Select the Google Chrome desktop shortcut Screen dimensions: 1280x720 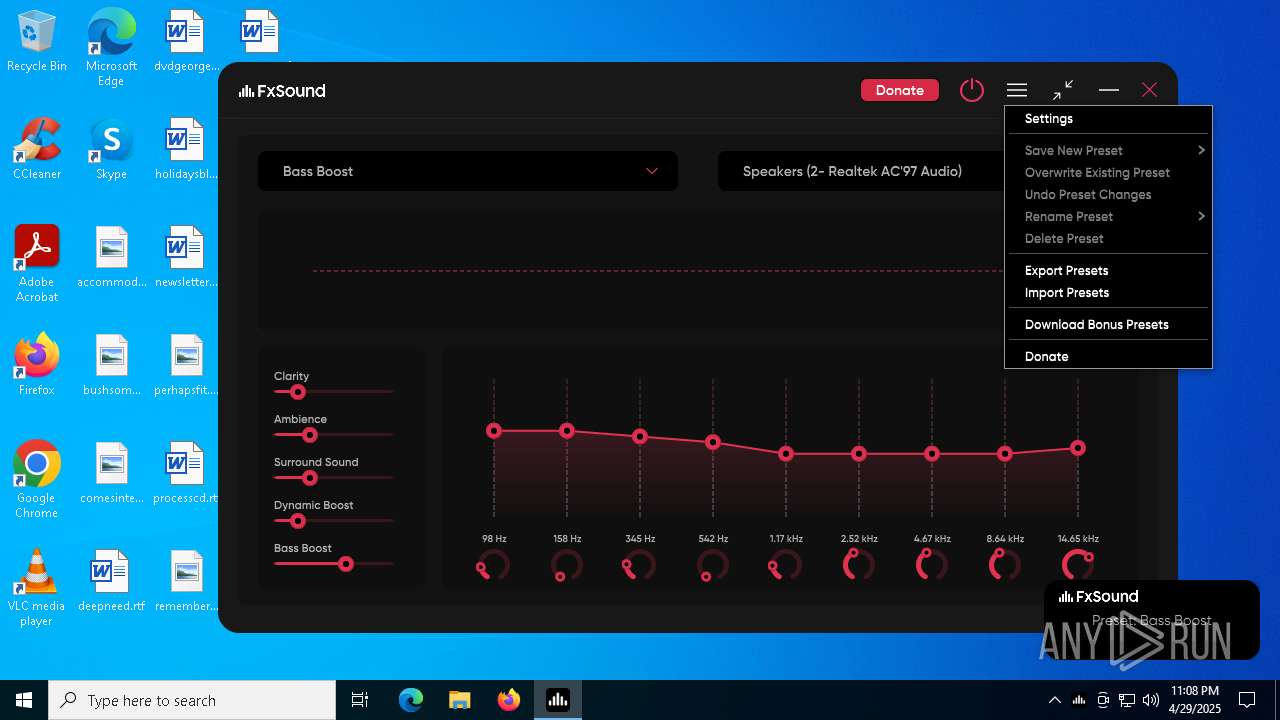tap(37, 480)
